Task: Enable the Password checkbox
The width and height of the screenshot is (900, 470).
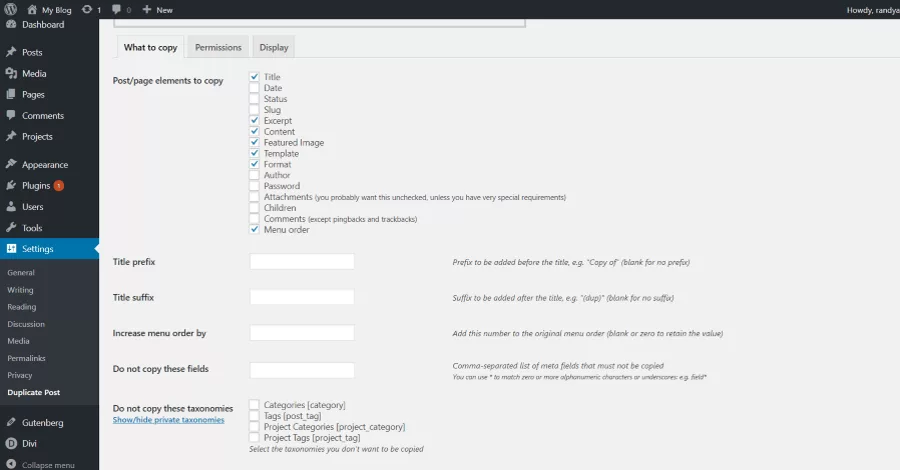Action: pos(254,185)
